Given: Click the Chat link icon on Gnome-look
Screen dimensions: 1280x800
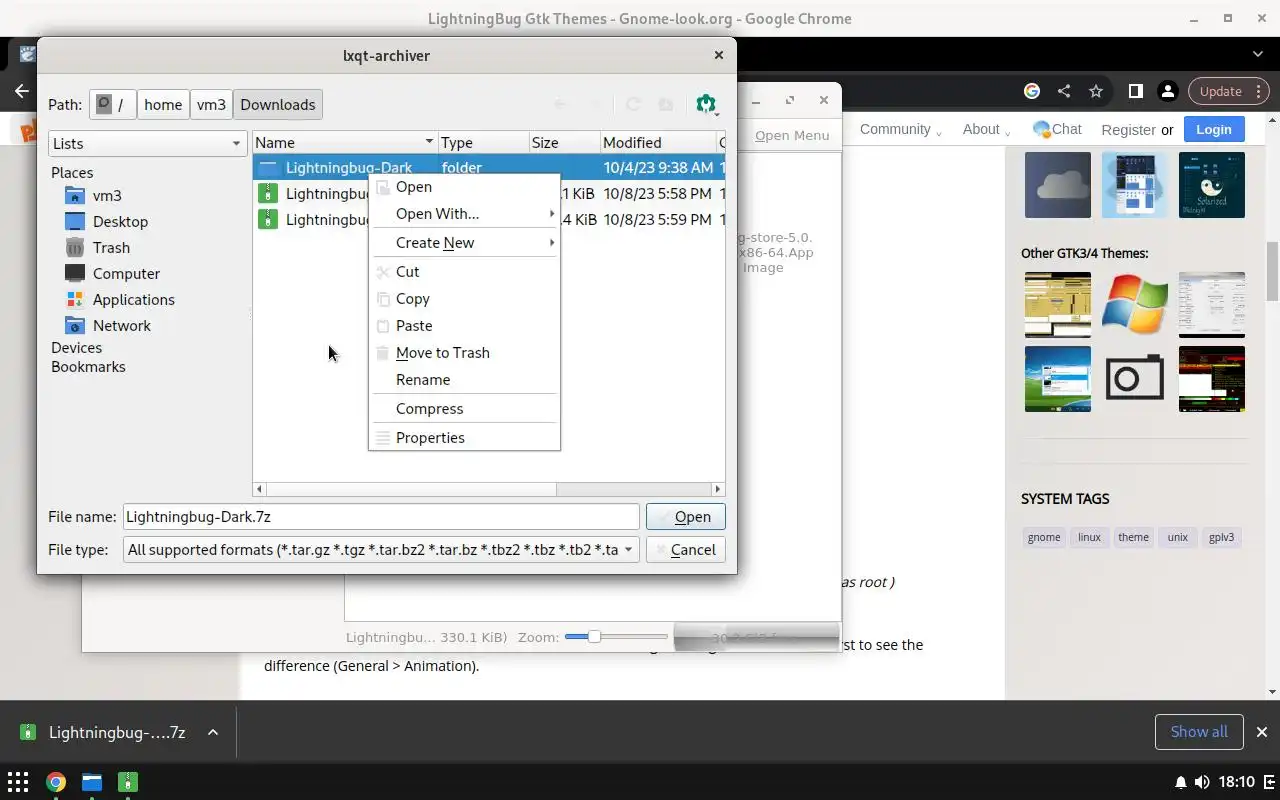Looking at the screenshot, I should 1042,129.
